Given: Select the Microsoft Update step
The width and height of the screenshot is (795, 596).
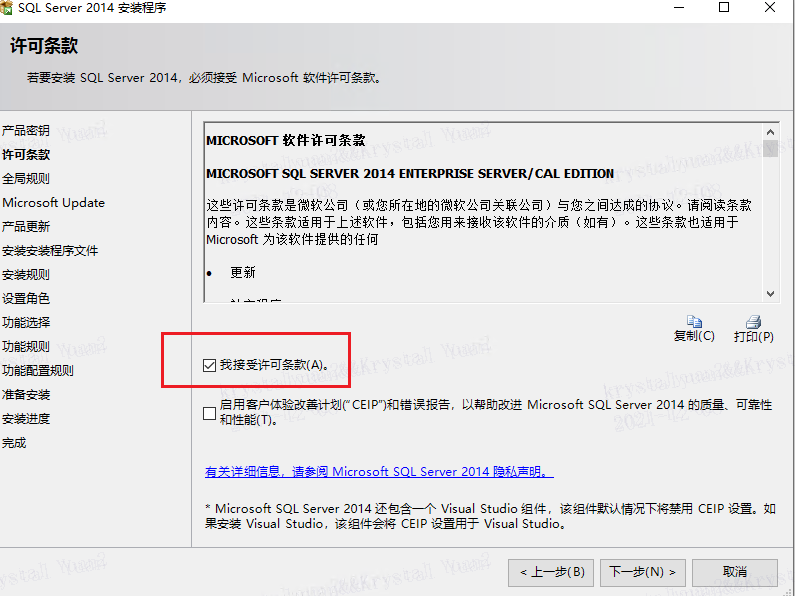Looking at the screenshot, I should (53, 203).
